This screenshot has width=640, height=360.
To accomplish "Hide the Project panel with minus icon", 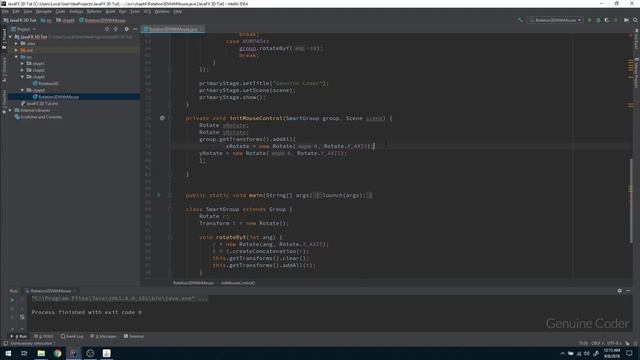I will click(135, 29).
